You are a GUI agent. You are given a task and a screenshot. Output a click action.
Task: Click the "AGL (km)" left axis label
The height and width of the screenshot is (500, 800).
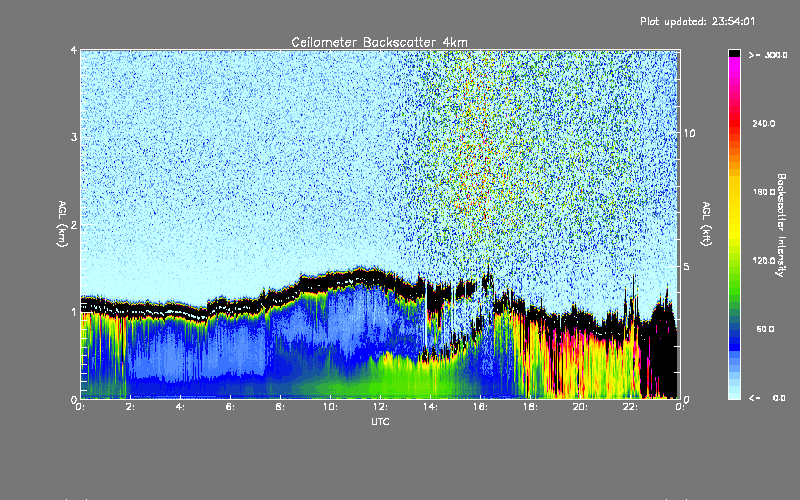pyautogui.click(x=62, y=224)
